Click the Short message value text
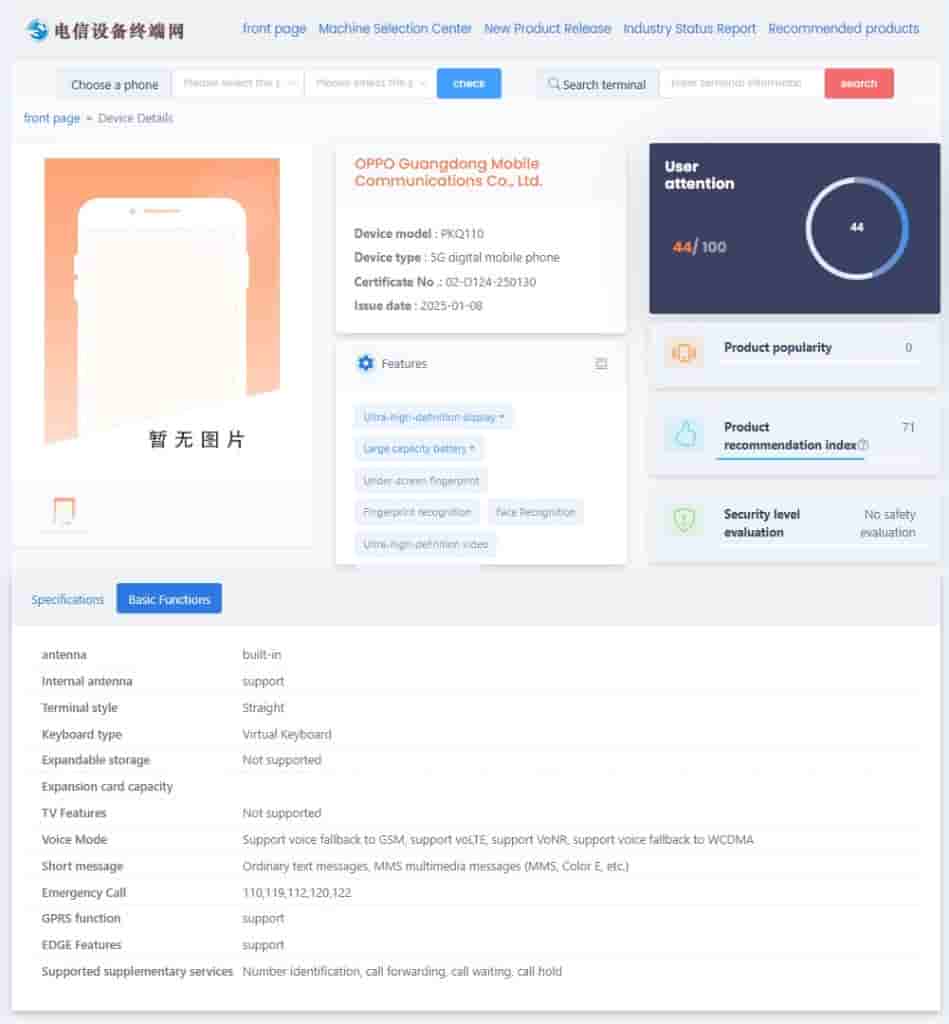The height and width of the screenshot is (1024, 949). 436,866
